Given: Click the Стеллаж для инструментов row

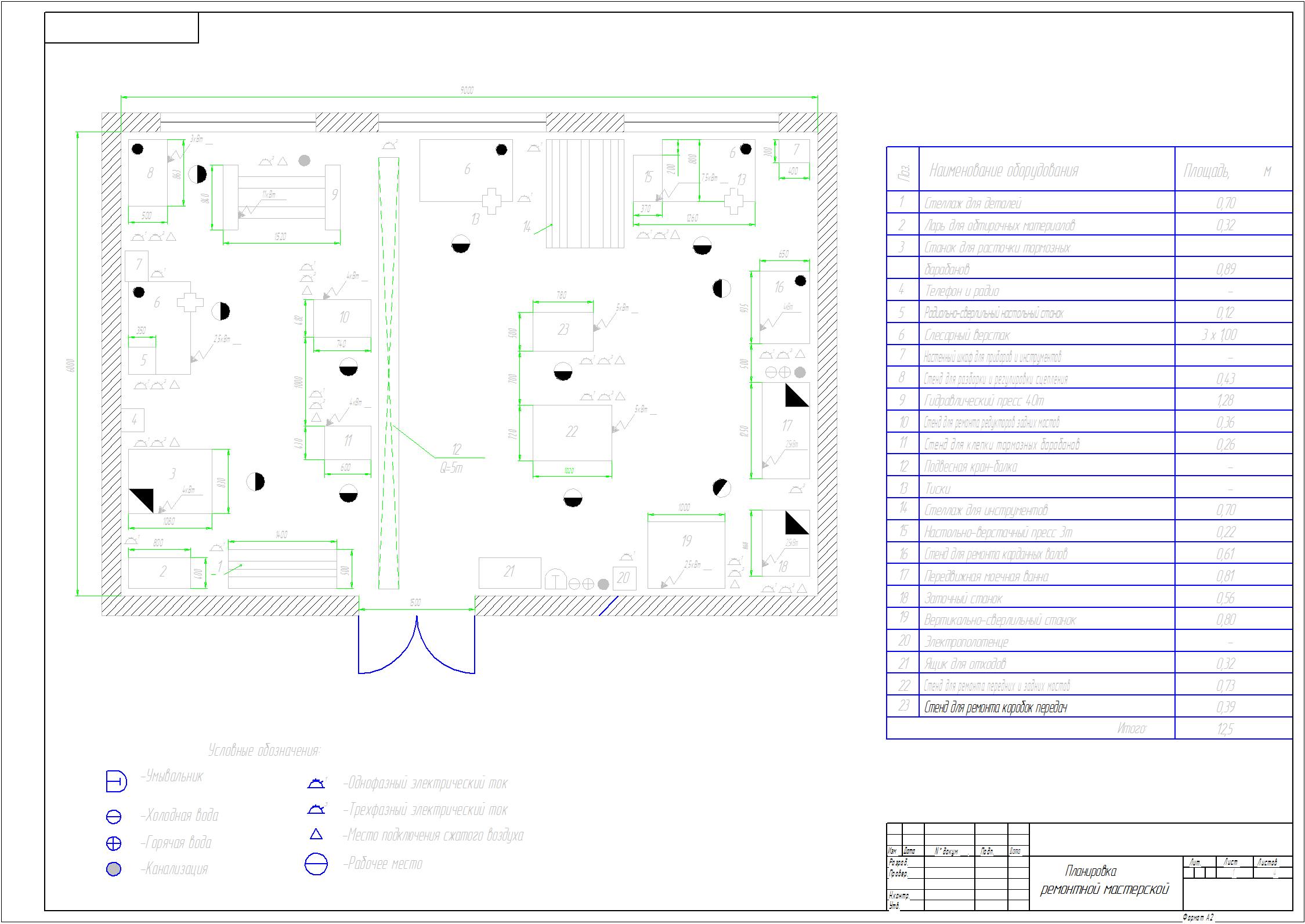Looking at the screenshot, I should point(1089,510).
